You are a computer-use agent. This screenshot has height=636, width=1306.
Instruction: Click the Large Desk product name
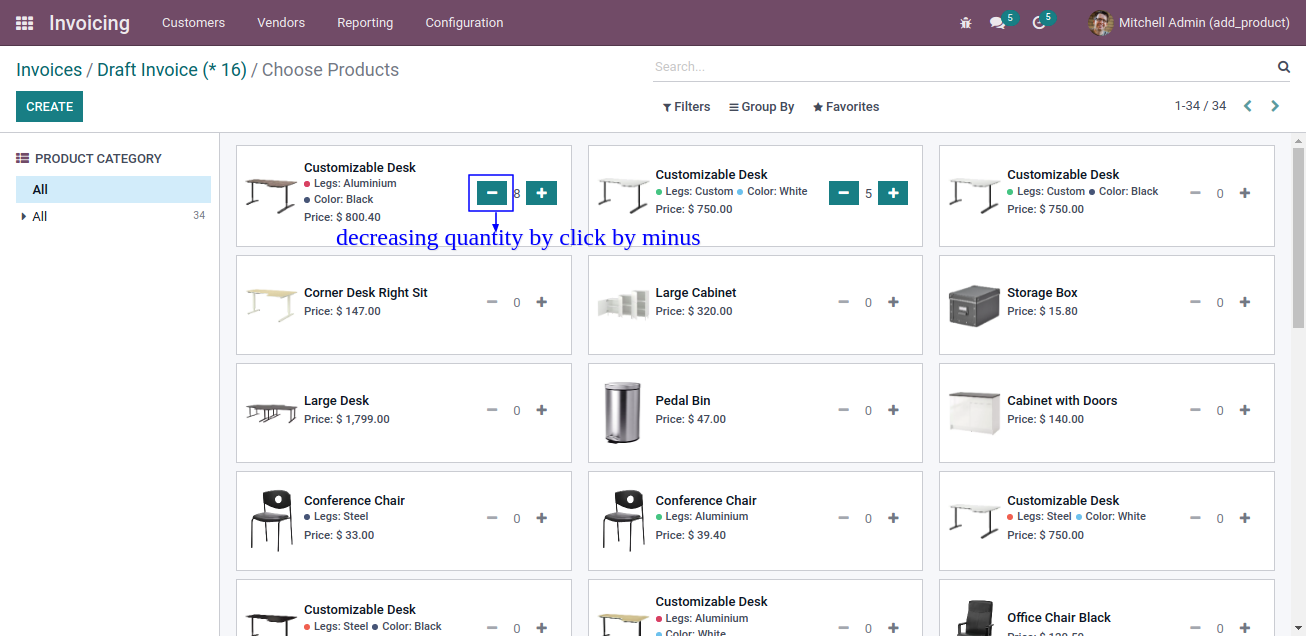[x=337, y=401]
